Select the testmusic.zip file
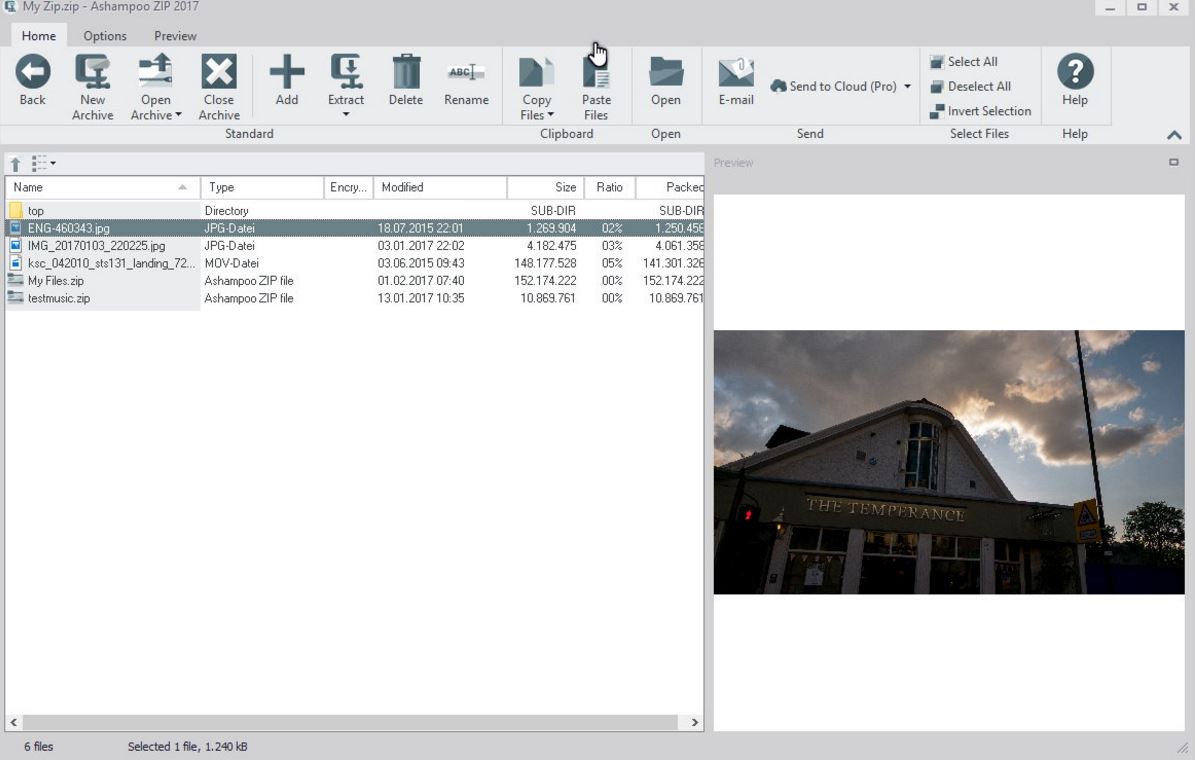Image resolution: width=1196 pixels, height=760 pixels. (x=59, y=298)
